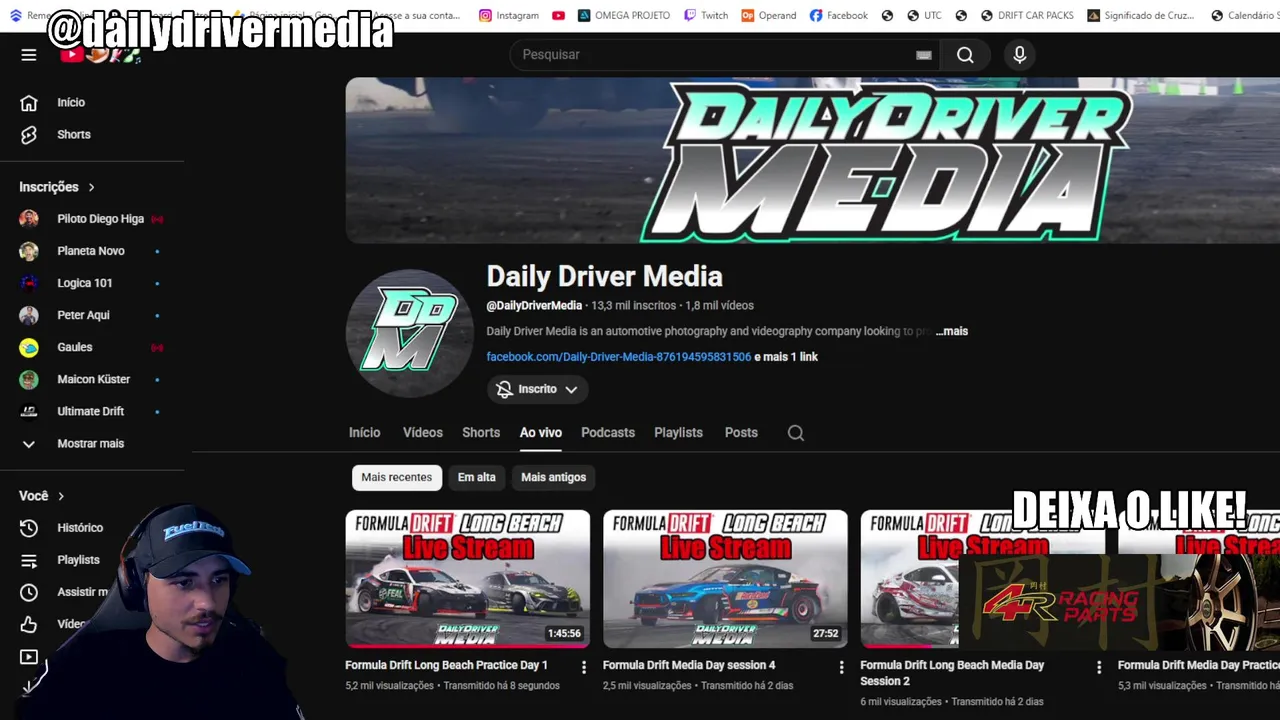Open Facebook bookmark
This screenshot has width=1280, height=720.
pyautogui.click(x=838, y=15)
